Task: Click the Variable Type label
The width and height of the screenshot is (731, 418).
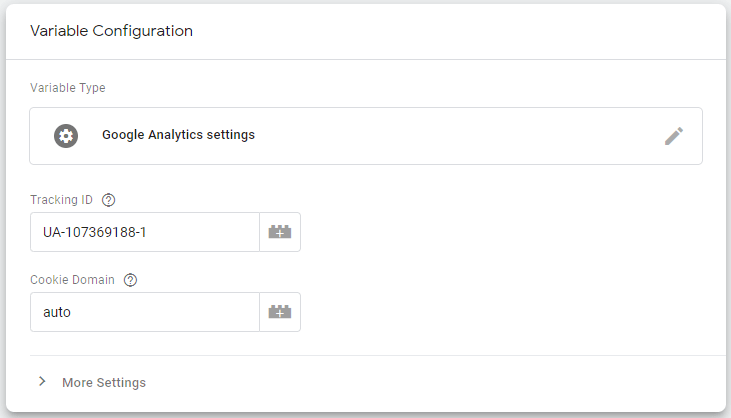Action: pyautogui.click(x=68, y=88)
